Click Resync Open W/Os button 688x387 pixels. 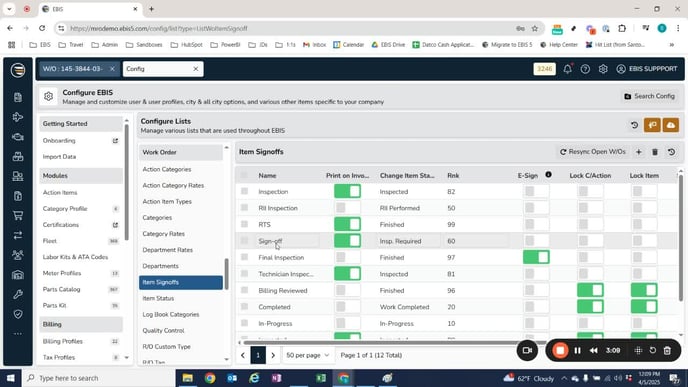pos(593,152)
